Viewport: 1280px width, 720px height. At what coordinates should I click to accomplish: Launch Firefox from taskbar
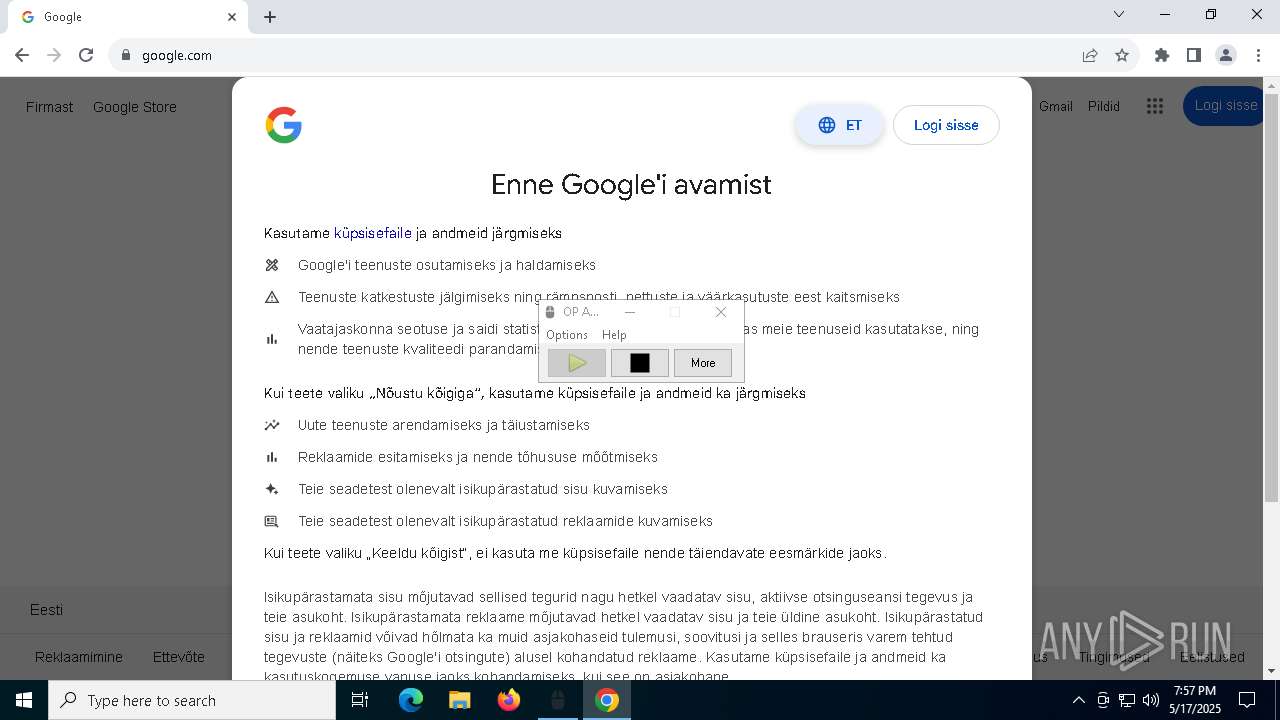pyautogui.click(x=509, y=700)
